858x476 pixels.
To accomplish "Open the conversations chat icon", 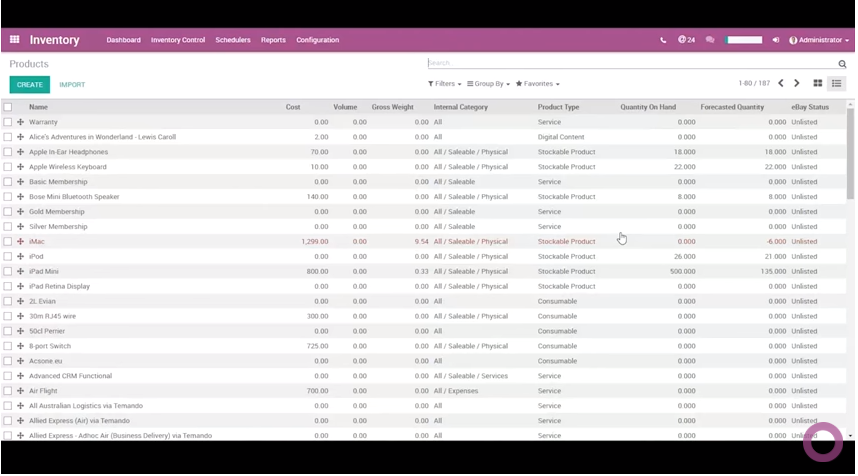I will click(710, 40).
